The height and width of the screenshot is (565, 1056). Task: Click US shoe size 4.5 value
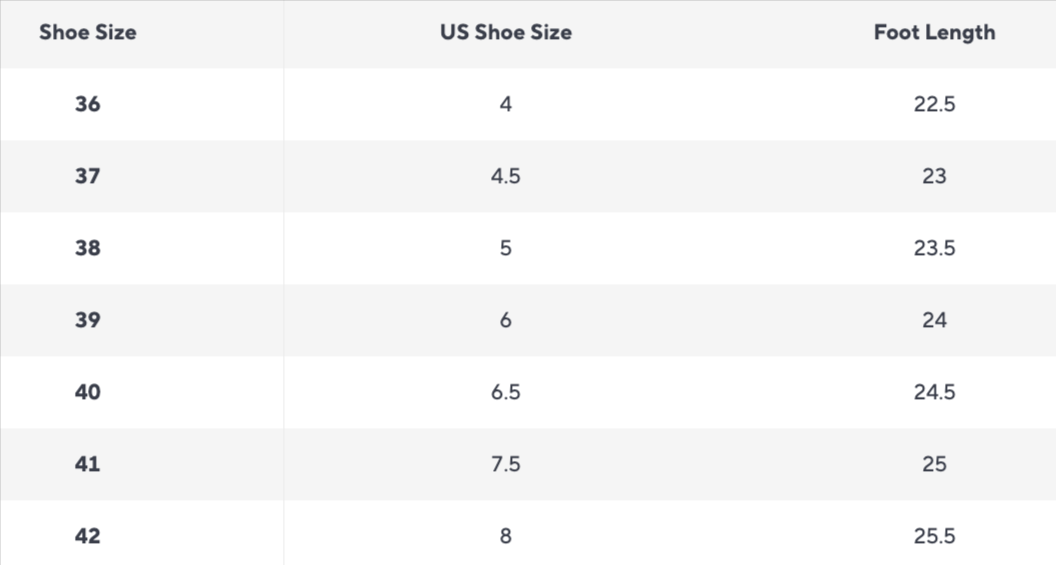pos(506,176)
